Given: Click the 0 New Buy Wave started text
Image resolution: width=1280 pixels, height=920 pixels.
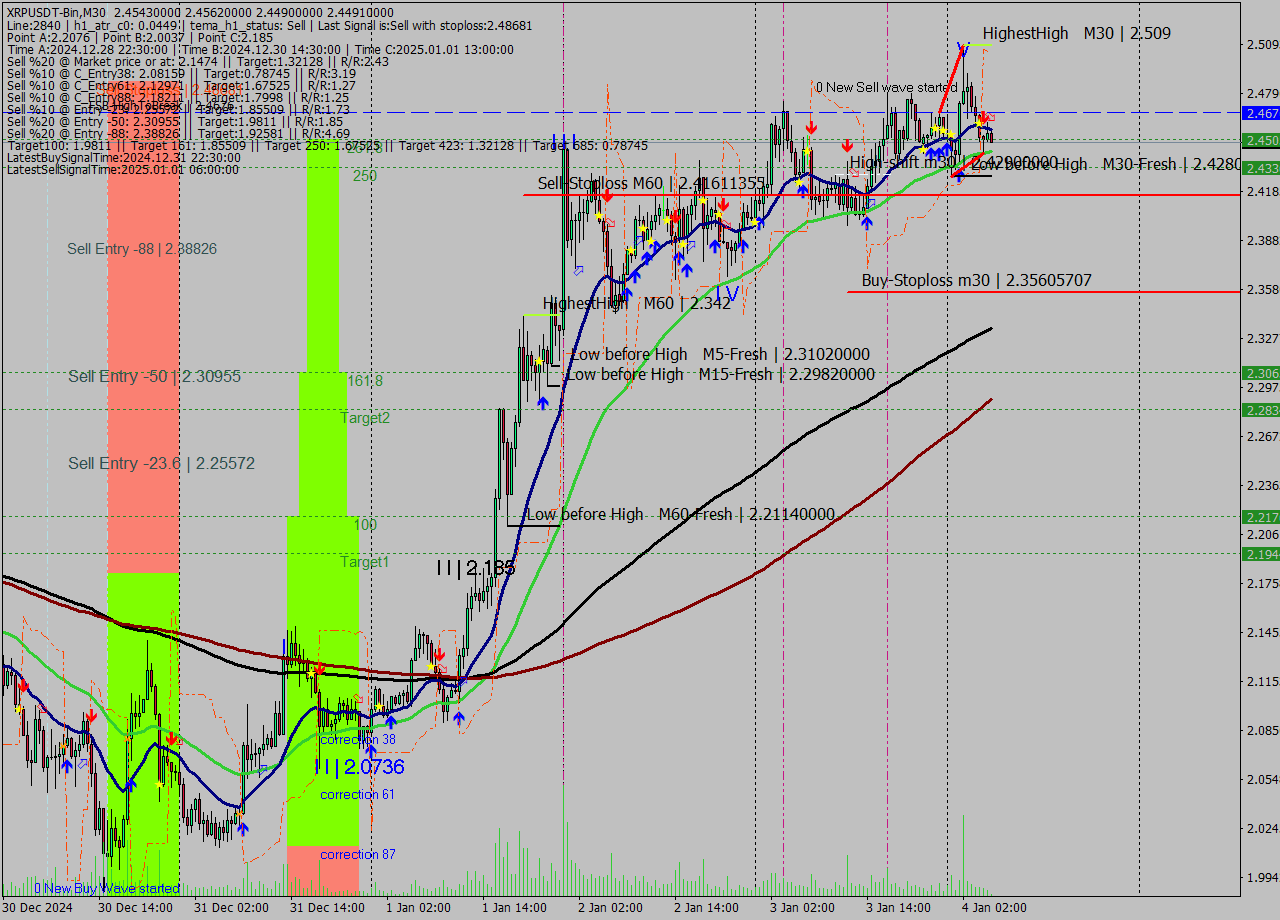Looking at the screenshot, I should (107, 888).
